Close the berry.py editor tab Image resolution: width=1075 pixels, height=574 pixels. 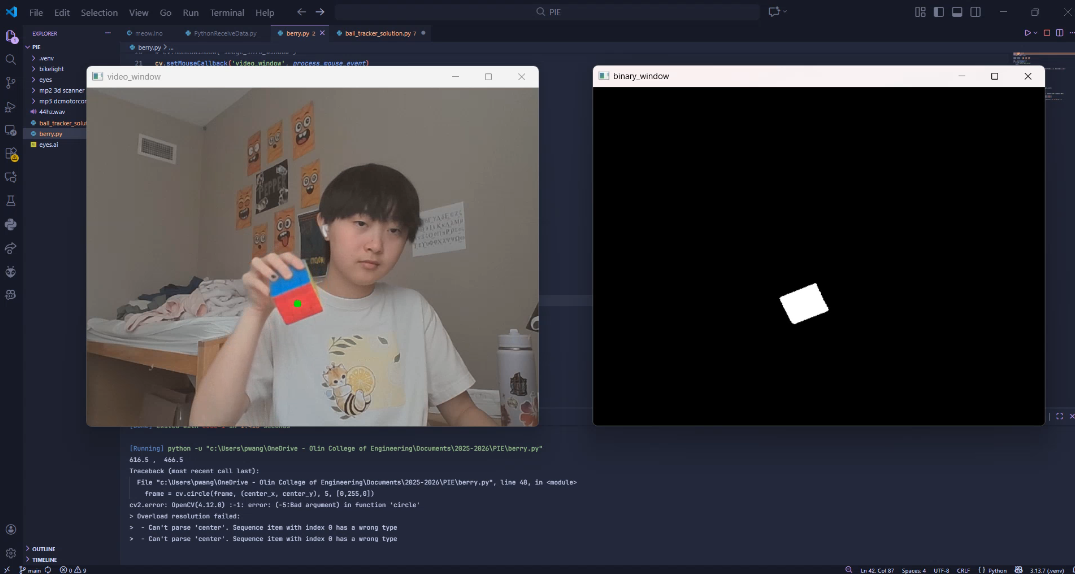323,33
